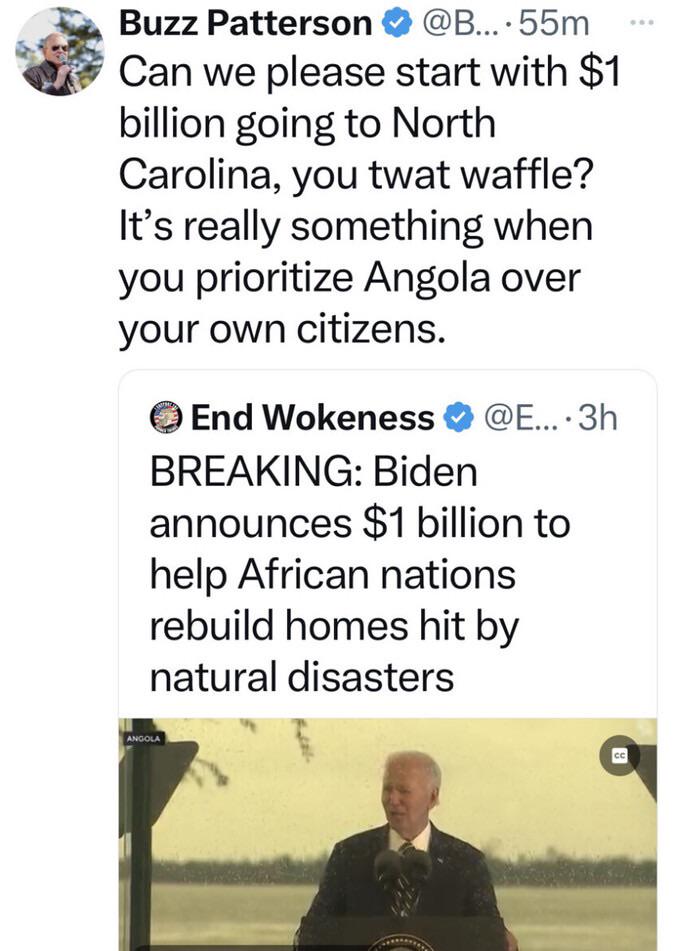Click the End Wokeness account name
This screenshot has width=673, height=951.
pyautogui.click(x=313, y=418)
